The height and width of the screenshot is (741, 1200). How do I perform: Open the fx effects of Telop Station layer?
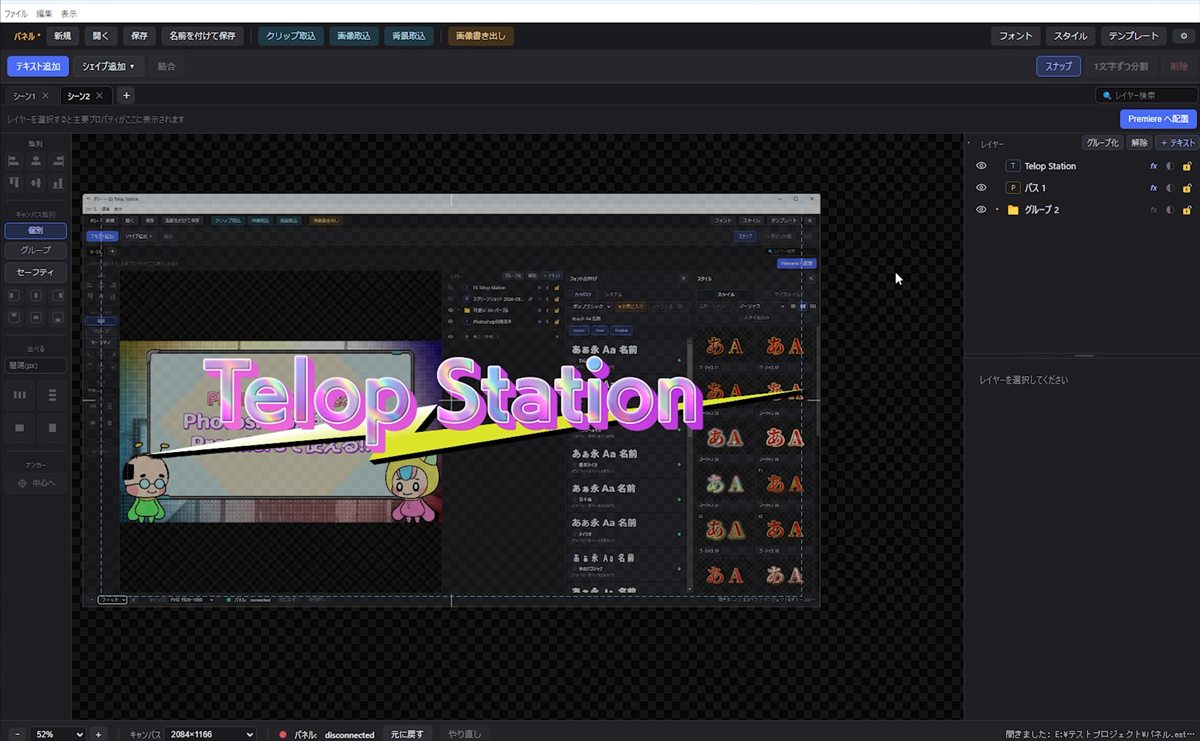coord(1154,166)
